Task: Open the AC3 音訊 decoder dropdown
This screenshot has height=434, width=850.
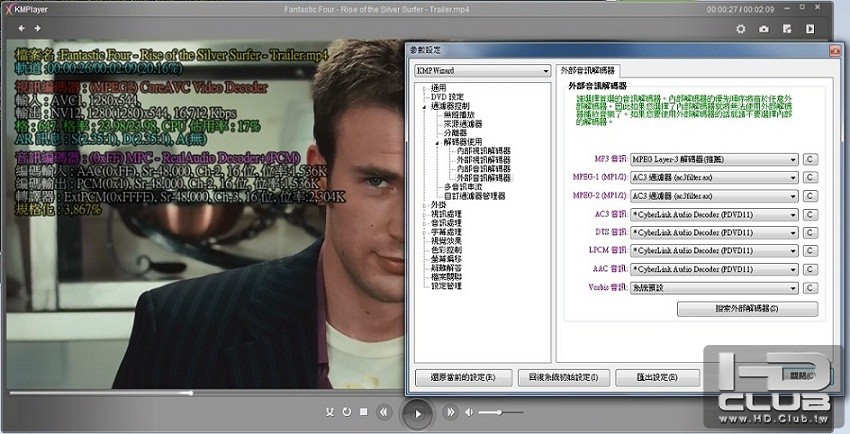Action: (714, 215)
